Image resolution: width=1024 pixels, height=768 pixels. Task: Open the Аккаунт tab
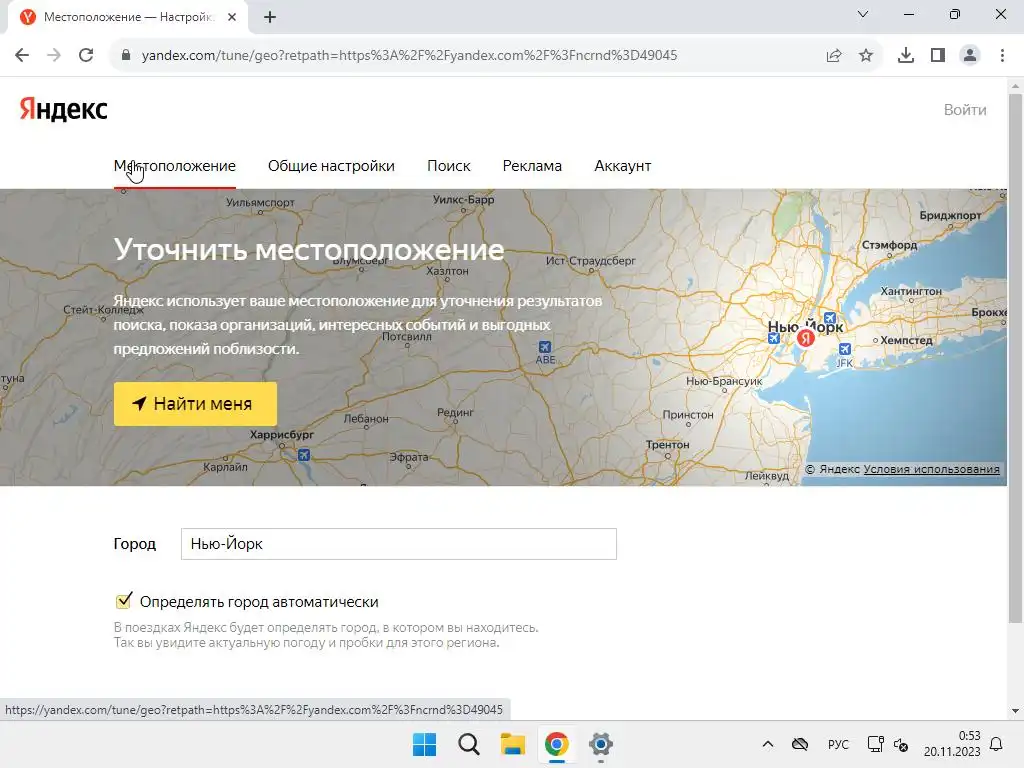coord(622,166)
